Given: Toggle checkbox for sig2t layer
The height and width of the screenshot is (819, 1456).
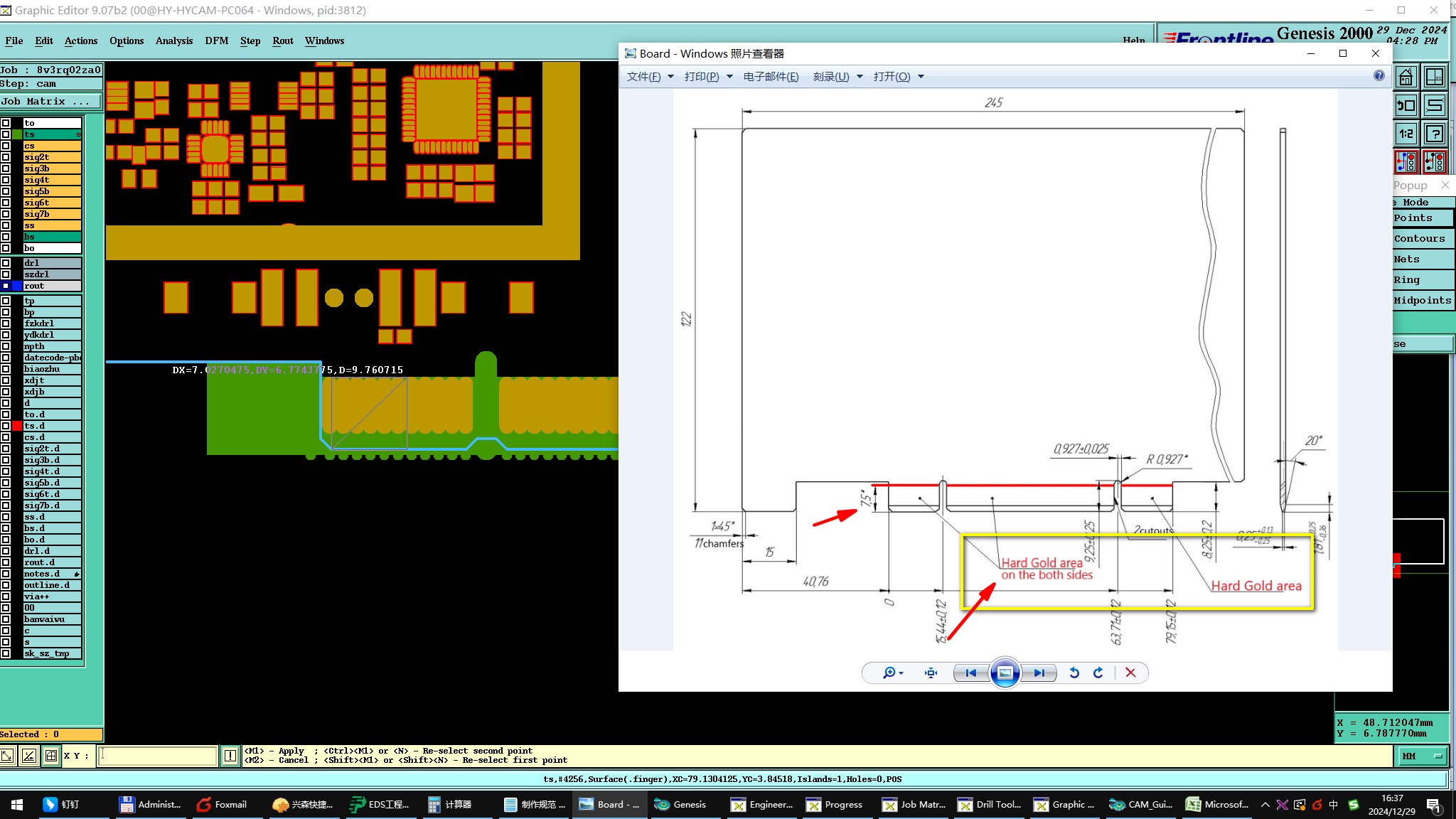Looking at the screenshot, I should coord(6,157).
